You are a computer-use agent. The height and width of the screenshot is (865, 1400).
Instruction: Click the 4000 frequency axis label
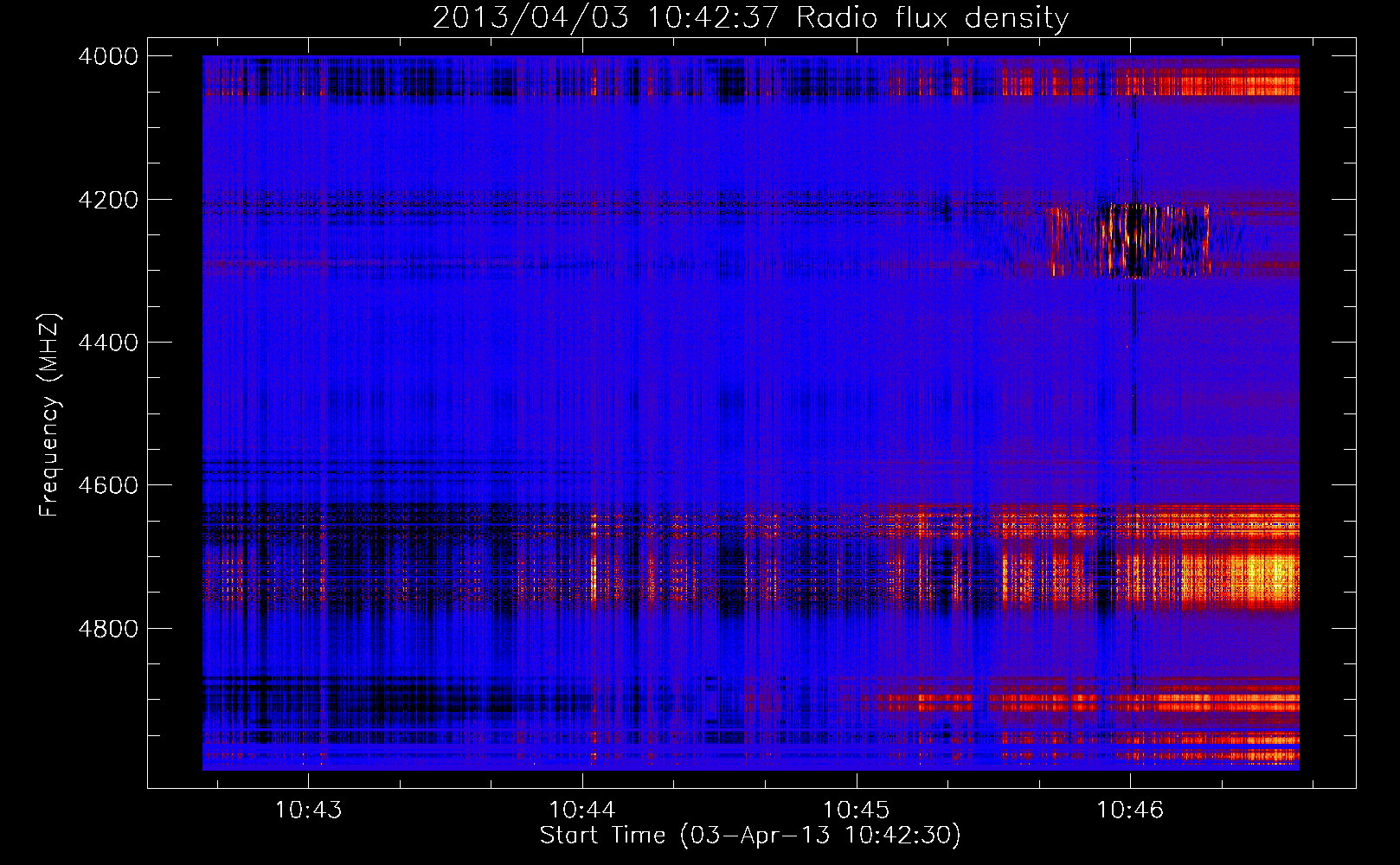tap(108, 56)
